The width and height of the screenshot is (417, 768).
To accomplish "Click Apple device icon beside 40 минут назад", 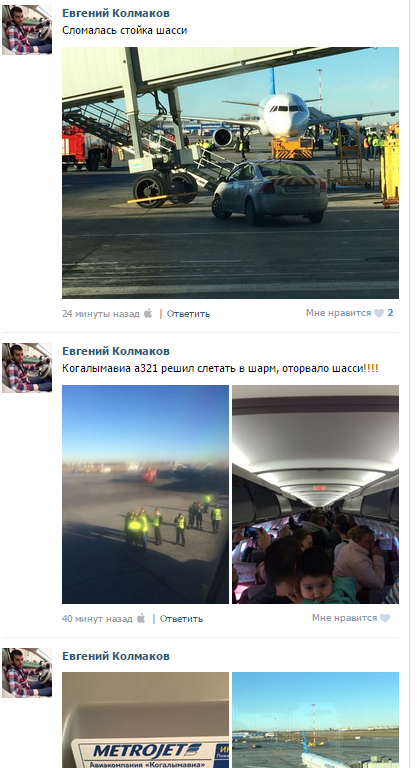I will pos(141,618).
